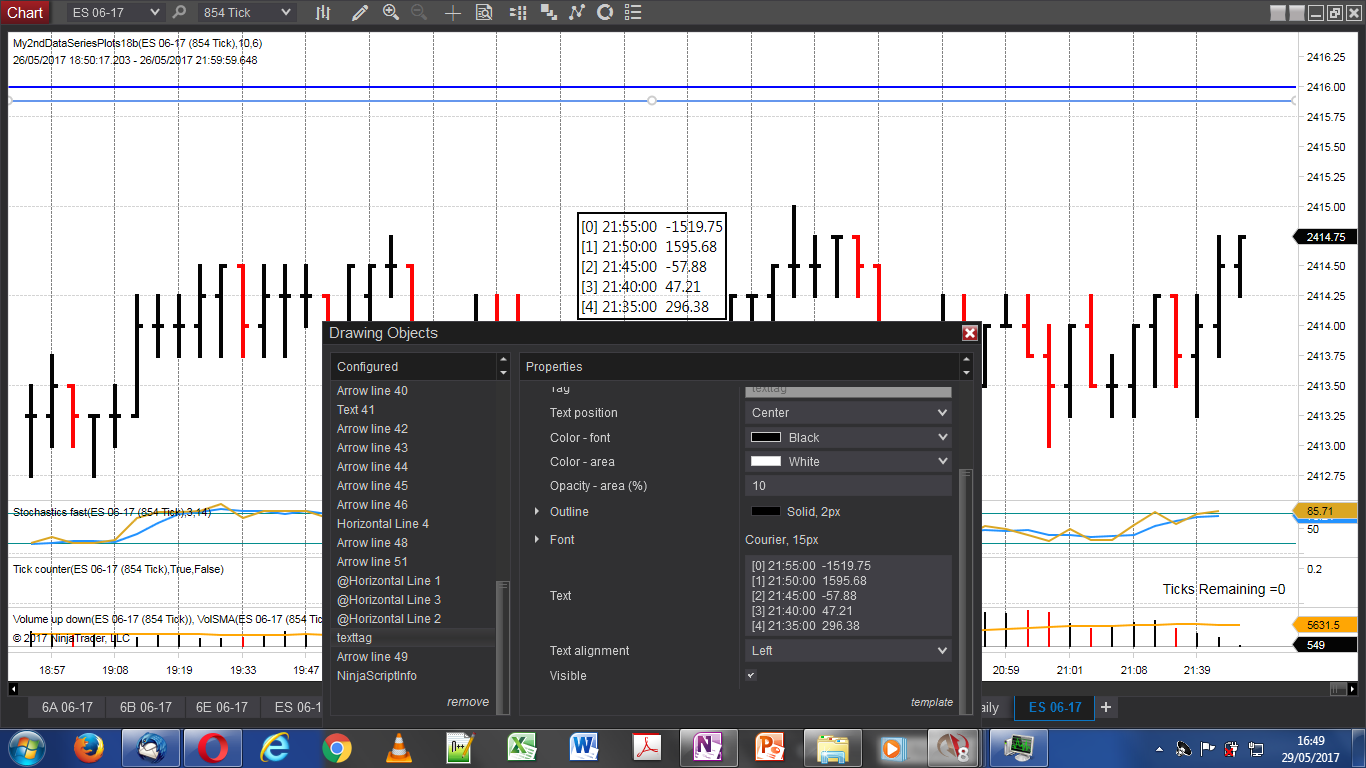
Task: Click the Tick counter indicator label
Action: tap(118, 569)
